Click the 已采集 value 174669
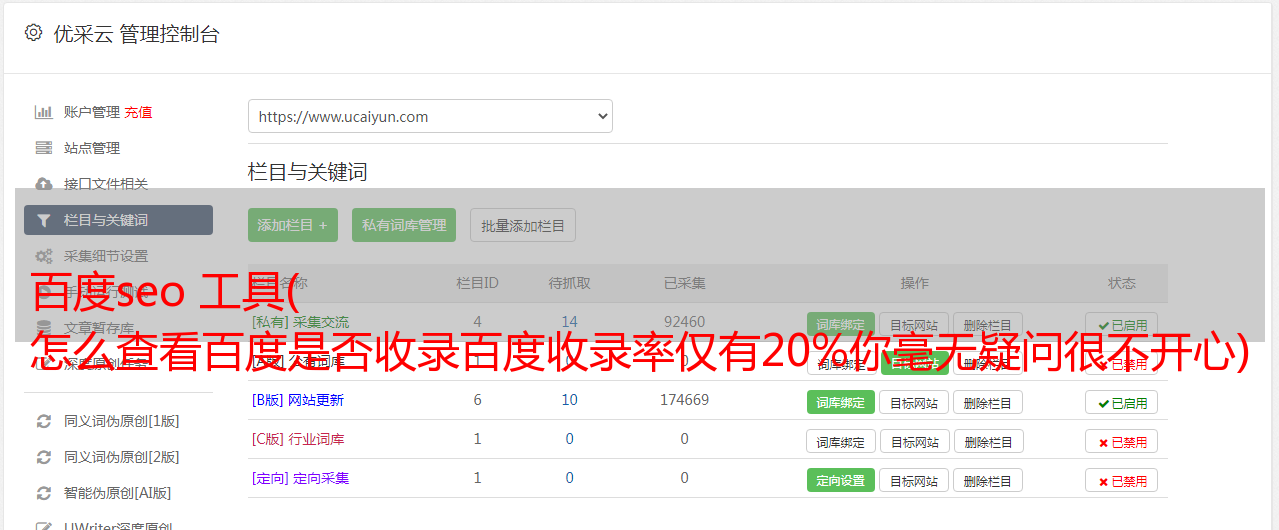This screenshot has height=530, width=1279. pos(684,400)
